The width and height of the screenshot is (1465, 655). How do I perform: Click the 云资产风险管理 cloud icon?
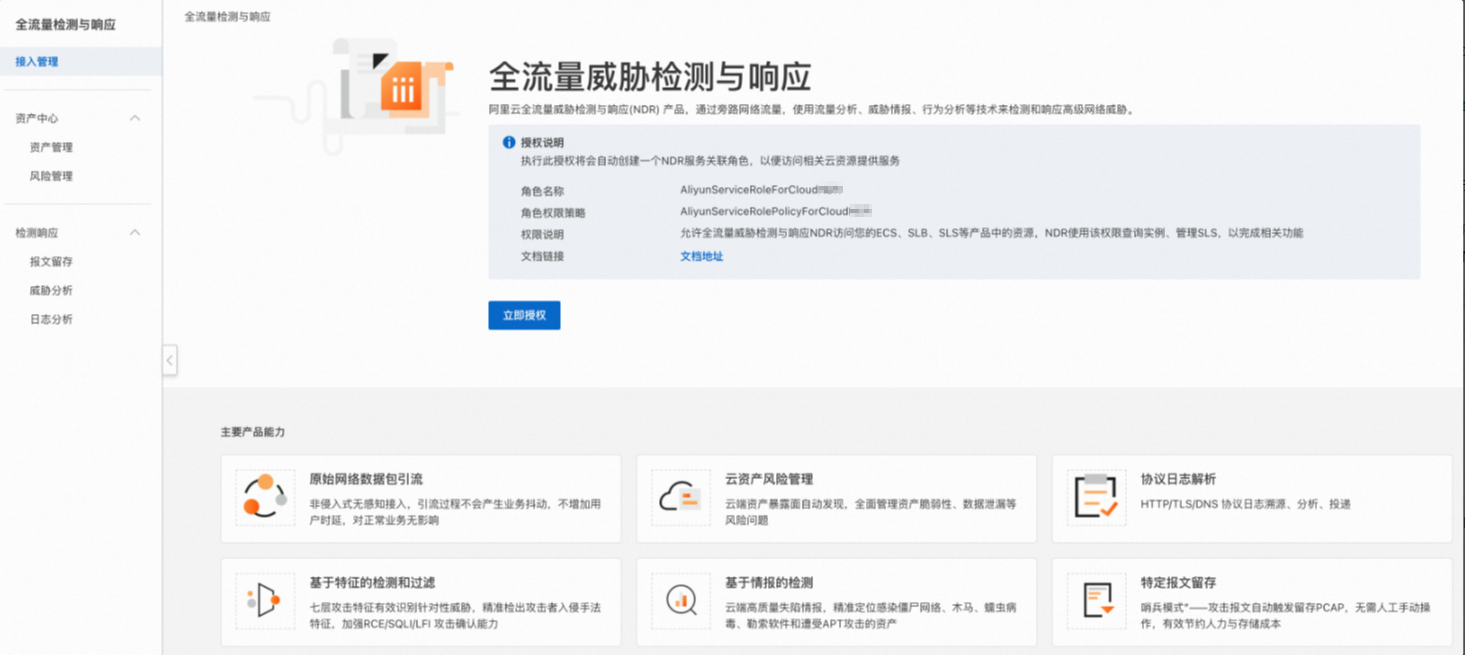click(x=681, y=497)
